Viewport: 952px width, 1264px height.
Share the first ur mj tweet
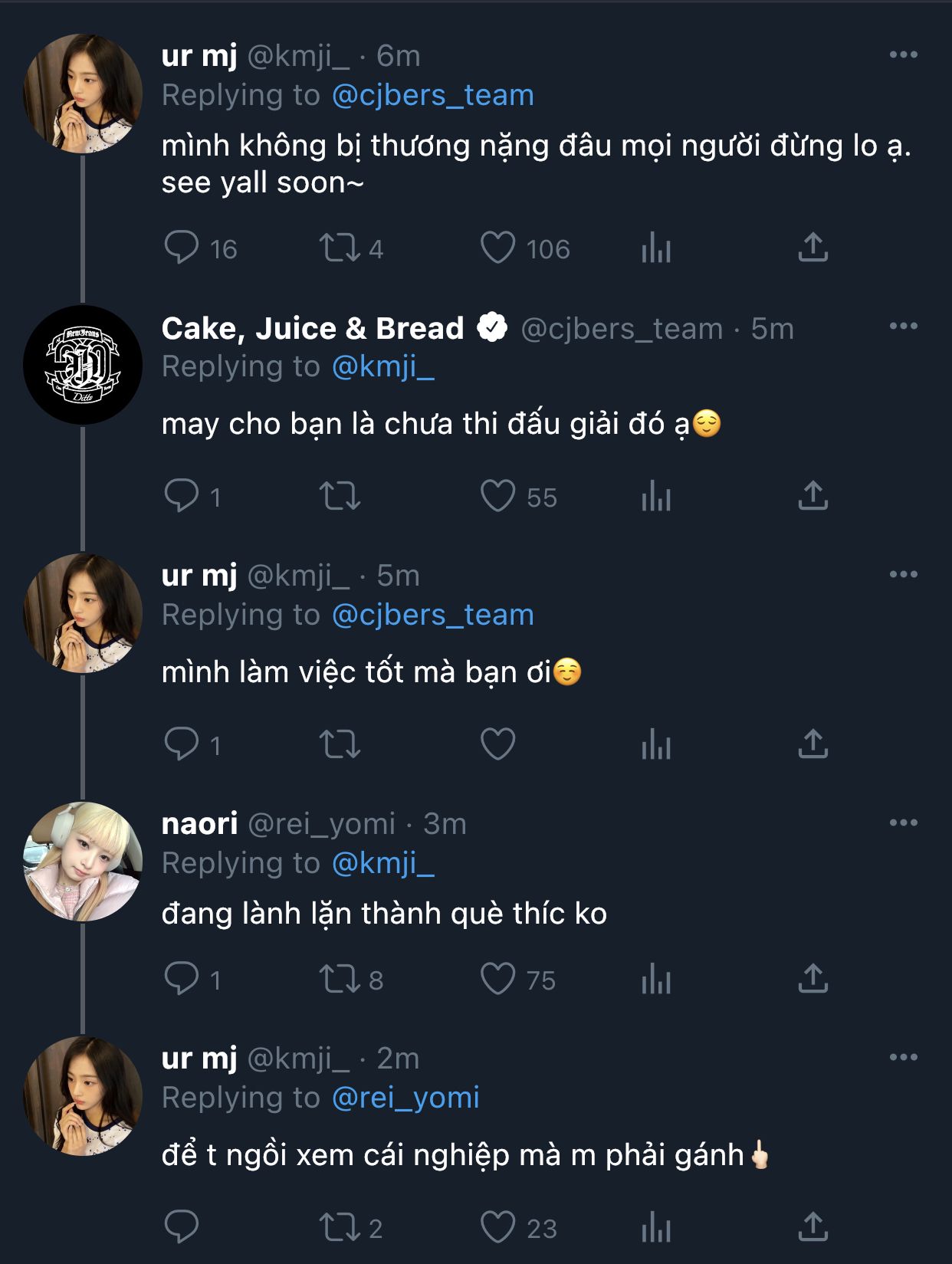coord(812,248)
